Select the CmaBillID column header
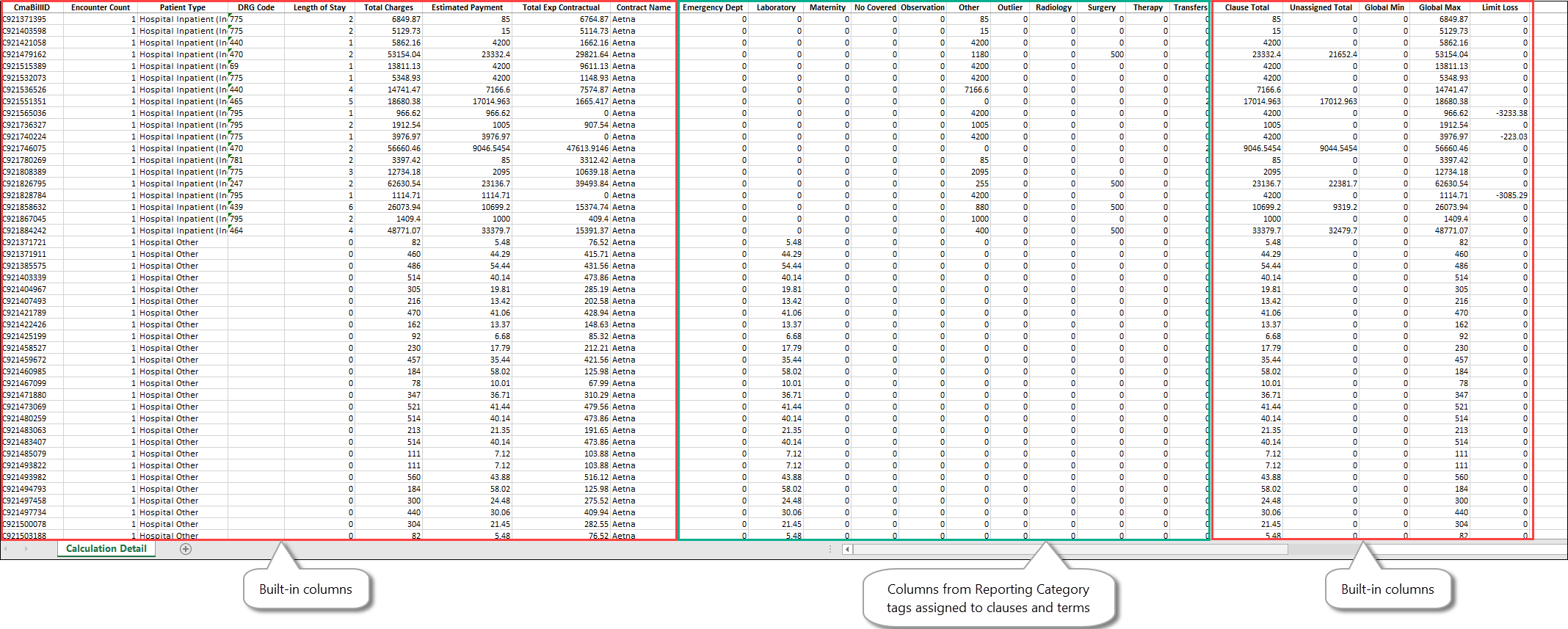 pos(32,7)
